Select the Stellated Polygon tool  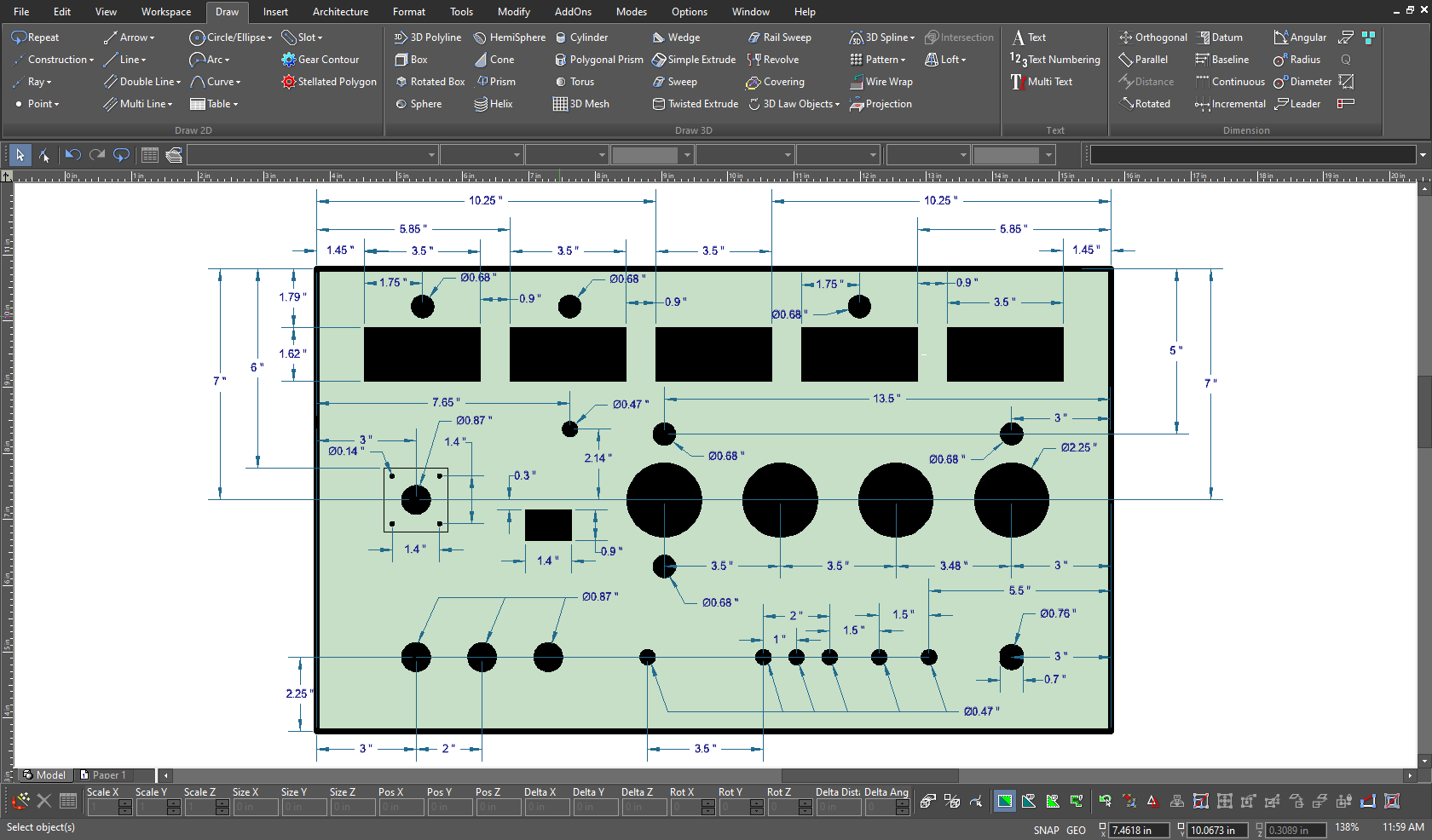[x=328, y=81]
